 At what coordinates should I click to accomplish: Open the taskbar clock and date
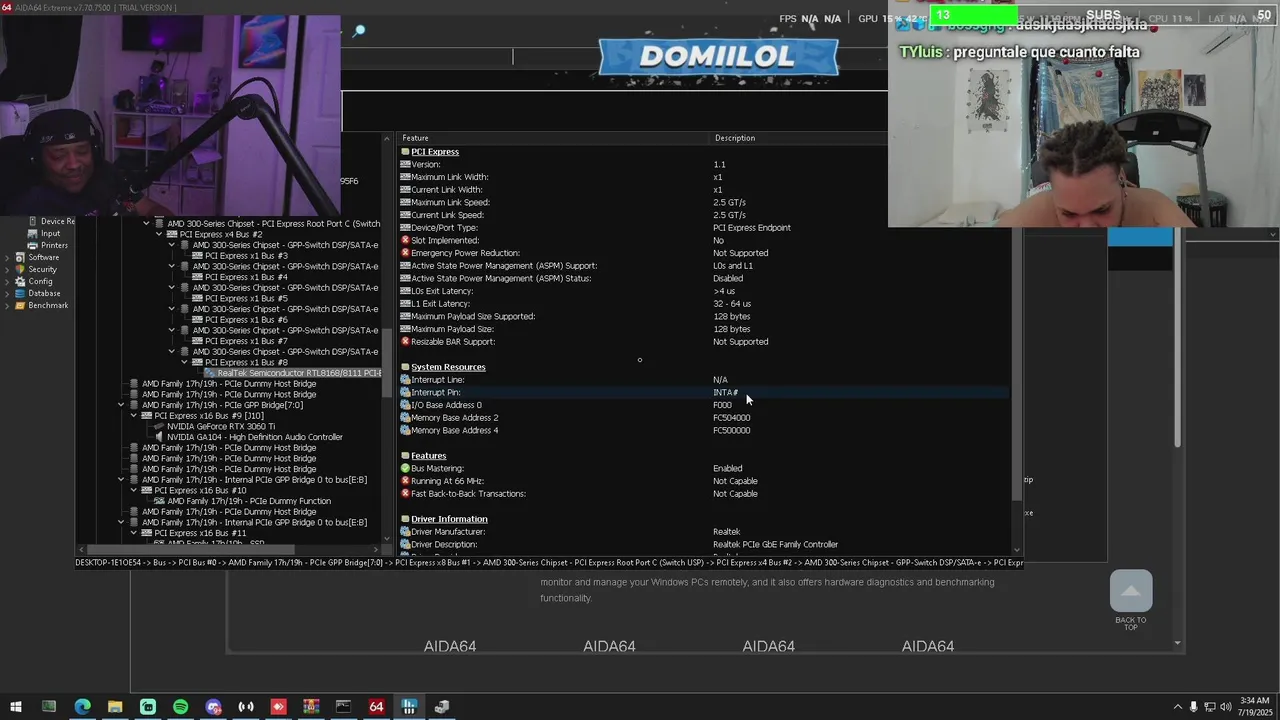point(1254,707)
